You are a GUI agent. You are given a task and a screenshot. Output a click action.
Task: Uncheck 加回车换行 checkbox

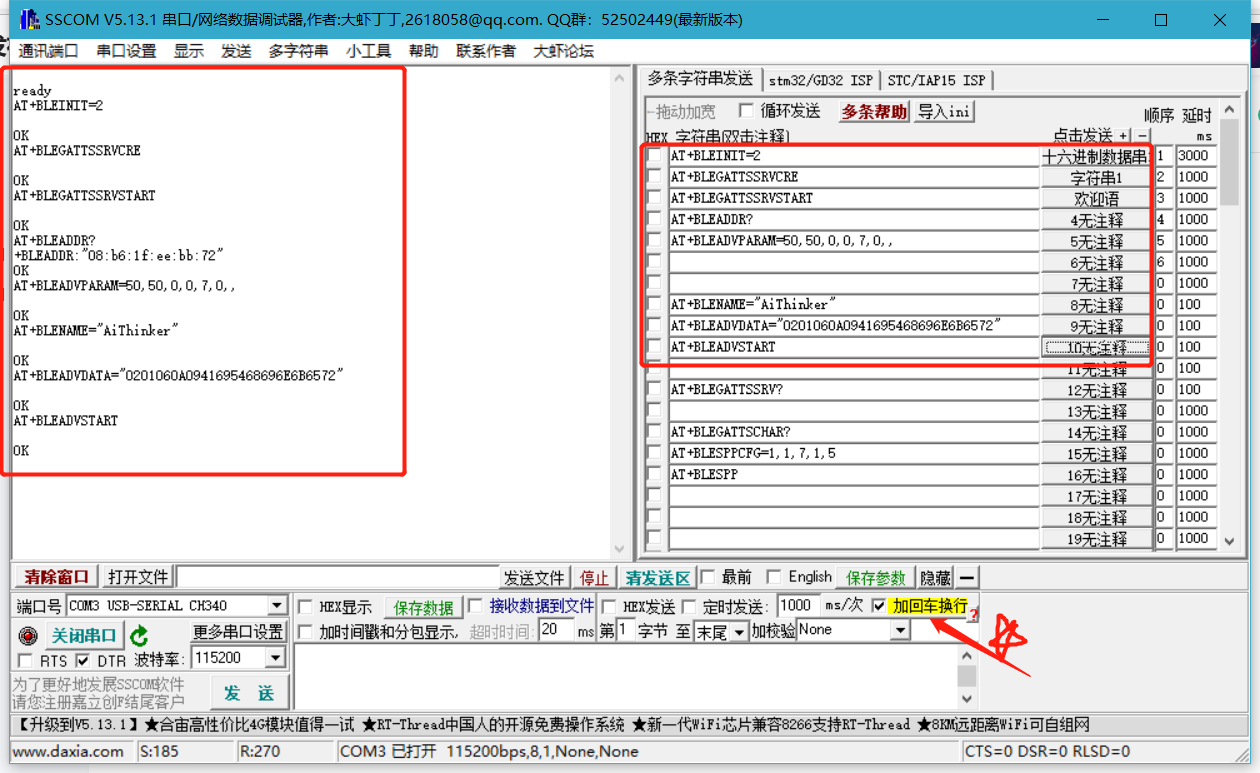(878, 606)
